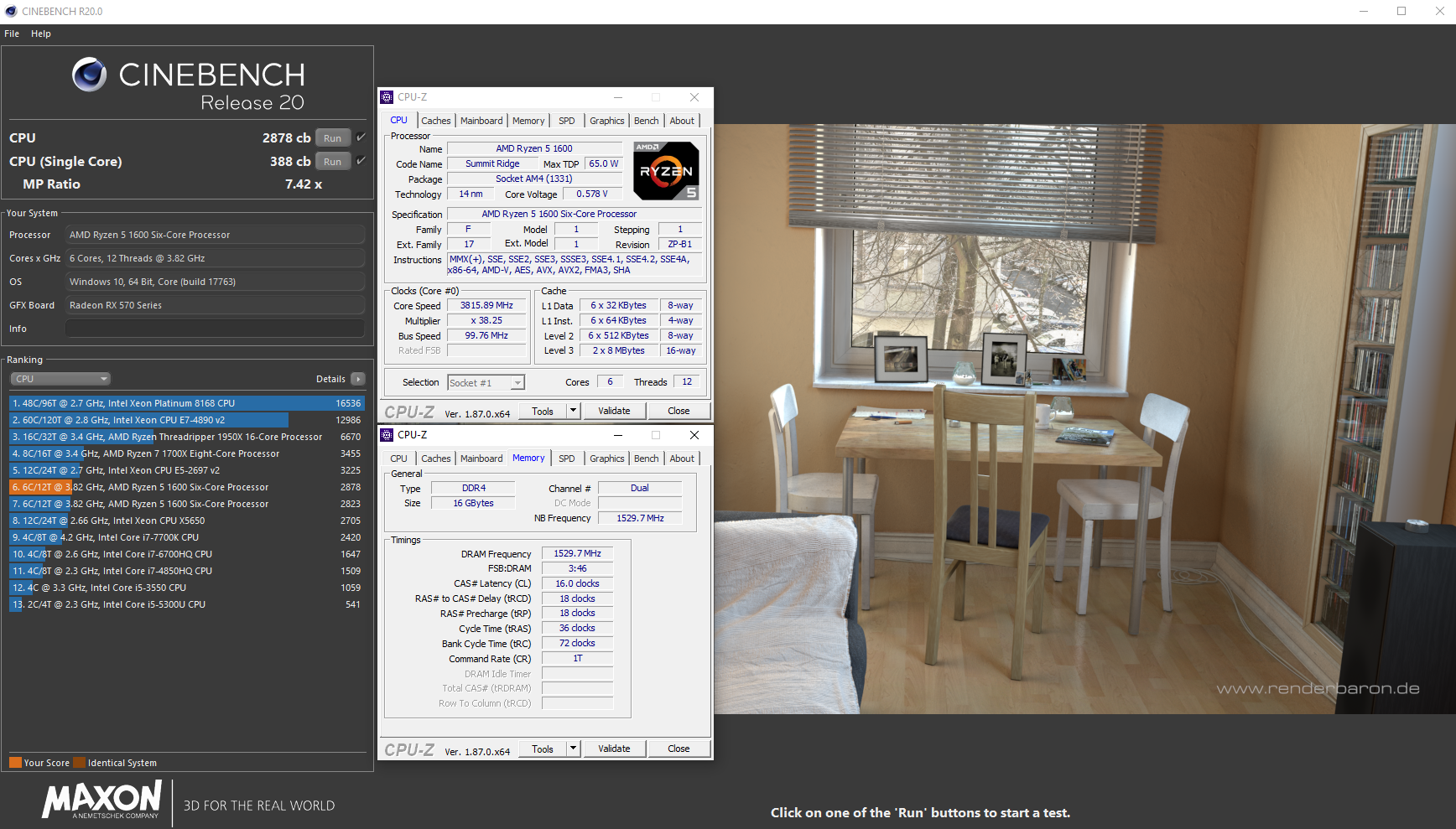The height and width of the screenshot is (829, 1456).
Task: Click the empty Info input field
Action: (216, 329)
